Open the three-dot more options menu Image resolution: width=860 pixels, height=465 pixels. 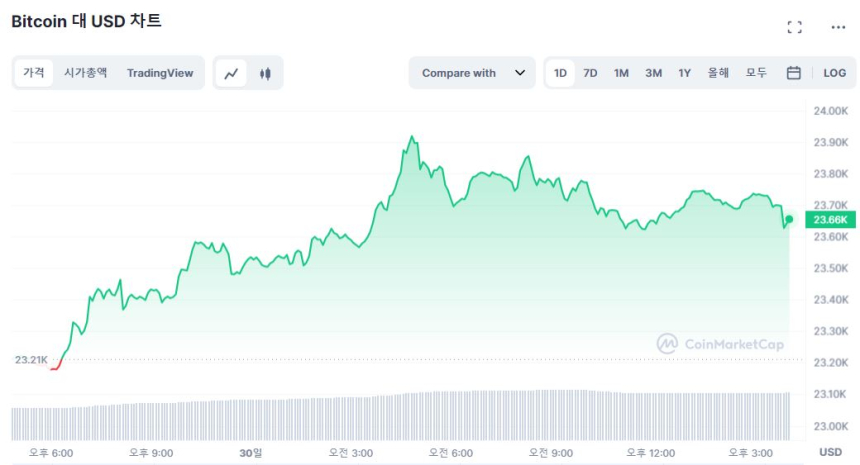click(838, 27)
